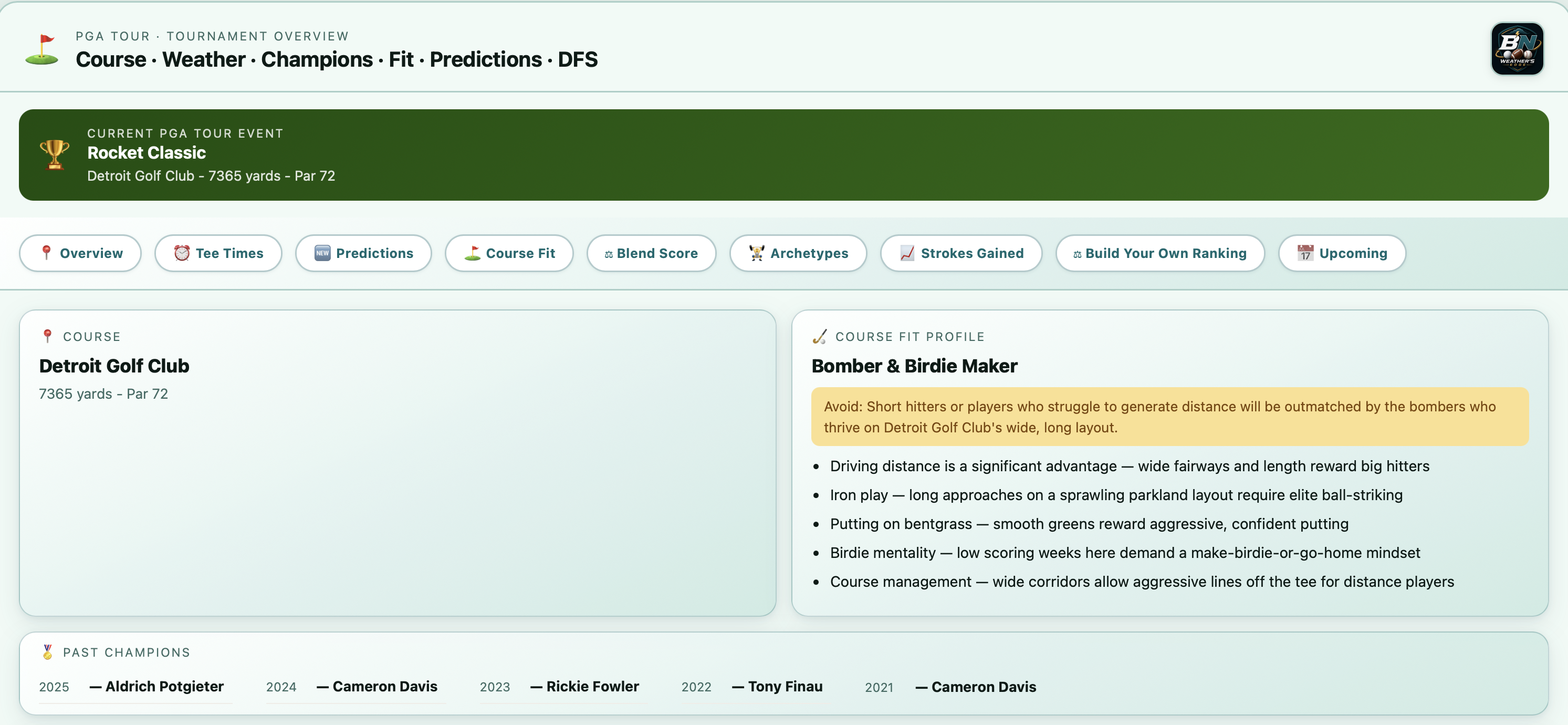Click the scales icon on Blend Score
The width and height of the screenshot is (1568, 725).
click(x=609, y=254)
